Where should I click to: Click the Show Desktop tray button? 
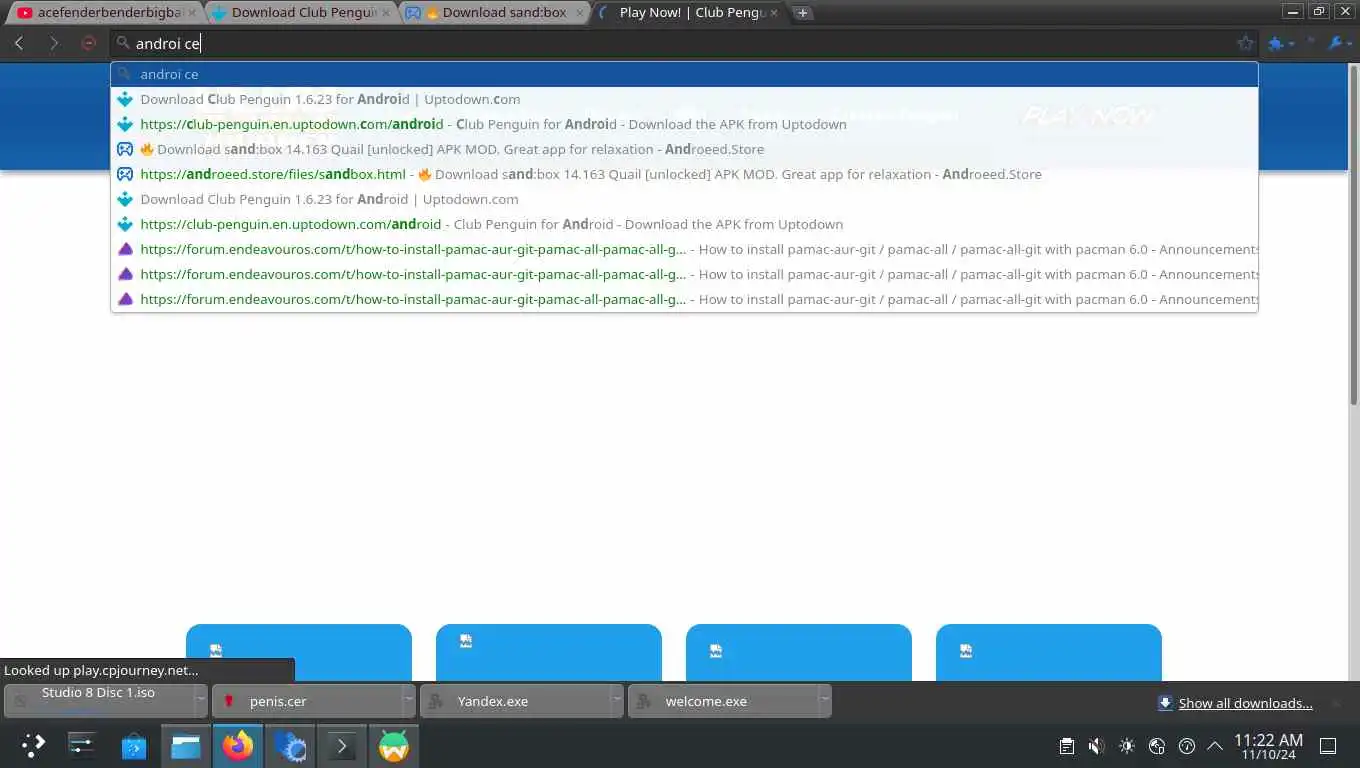tap(1328, 746)
